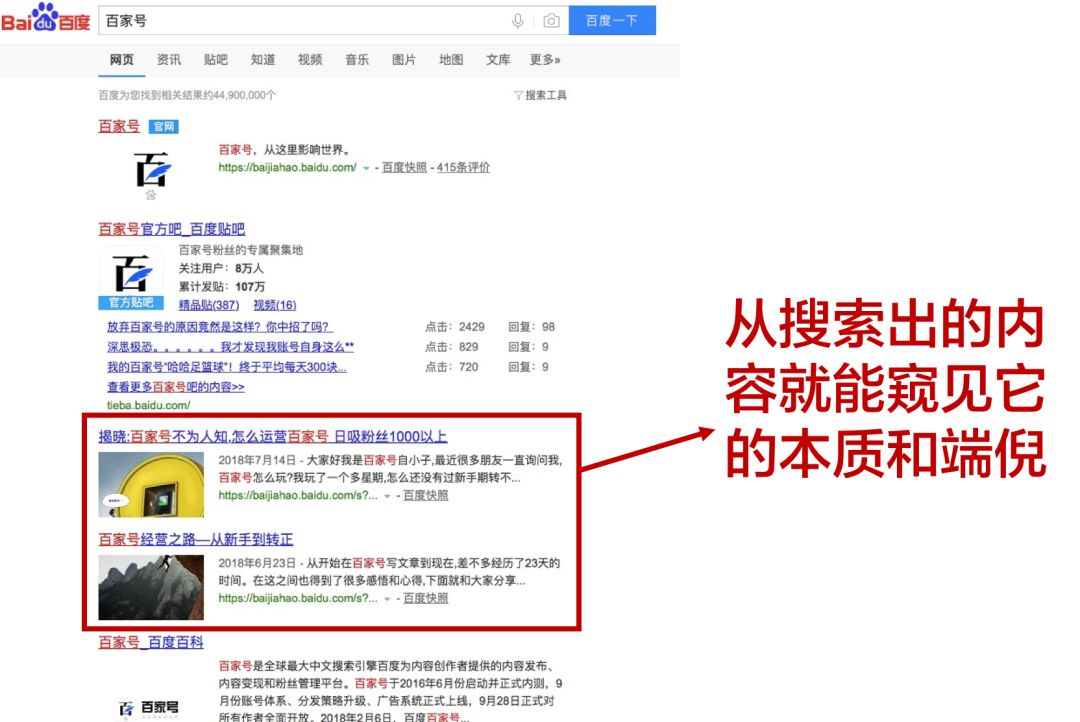Open the 搜索工具 filter icon
The image size is (1080, 722).
[518, 95]
